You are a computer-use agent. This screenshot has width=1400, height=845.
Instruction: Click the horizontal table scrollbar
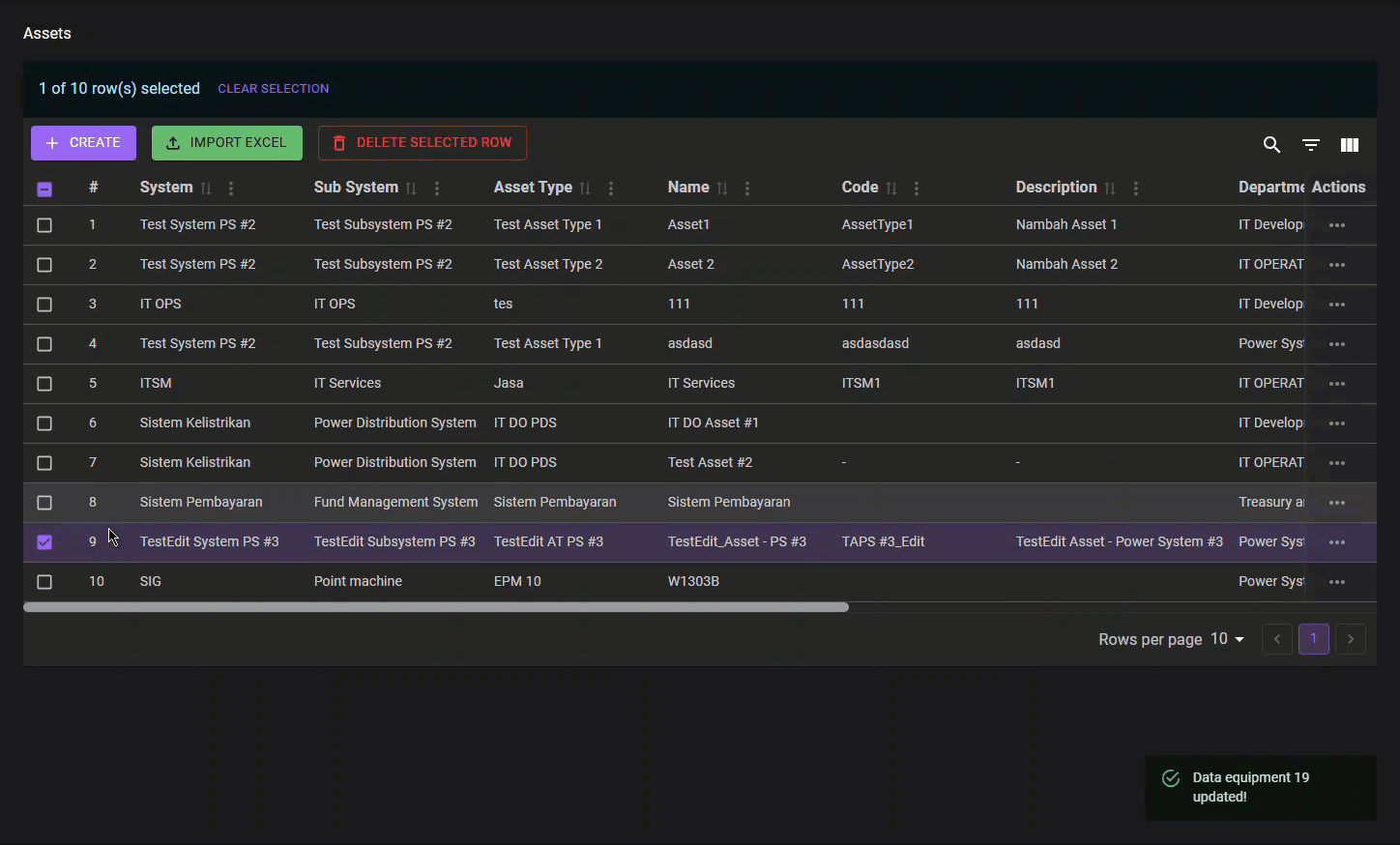[x=435, y=607]
